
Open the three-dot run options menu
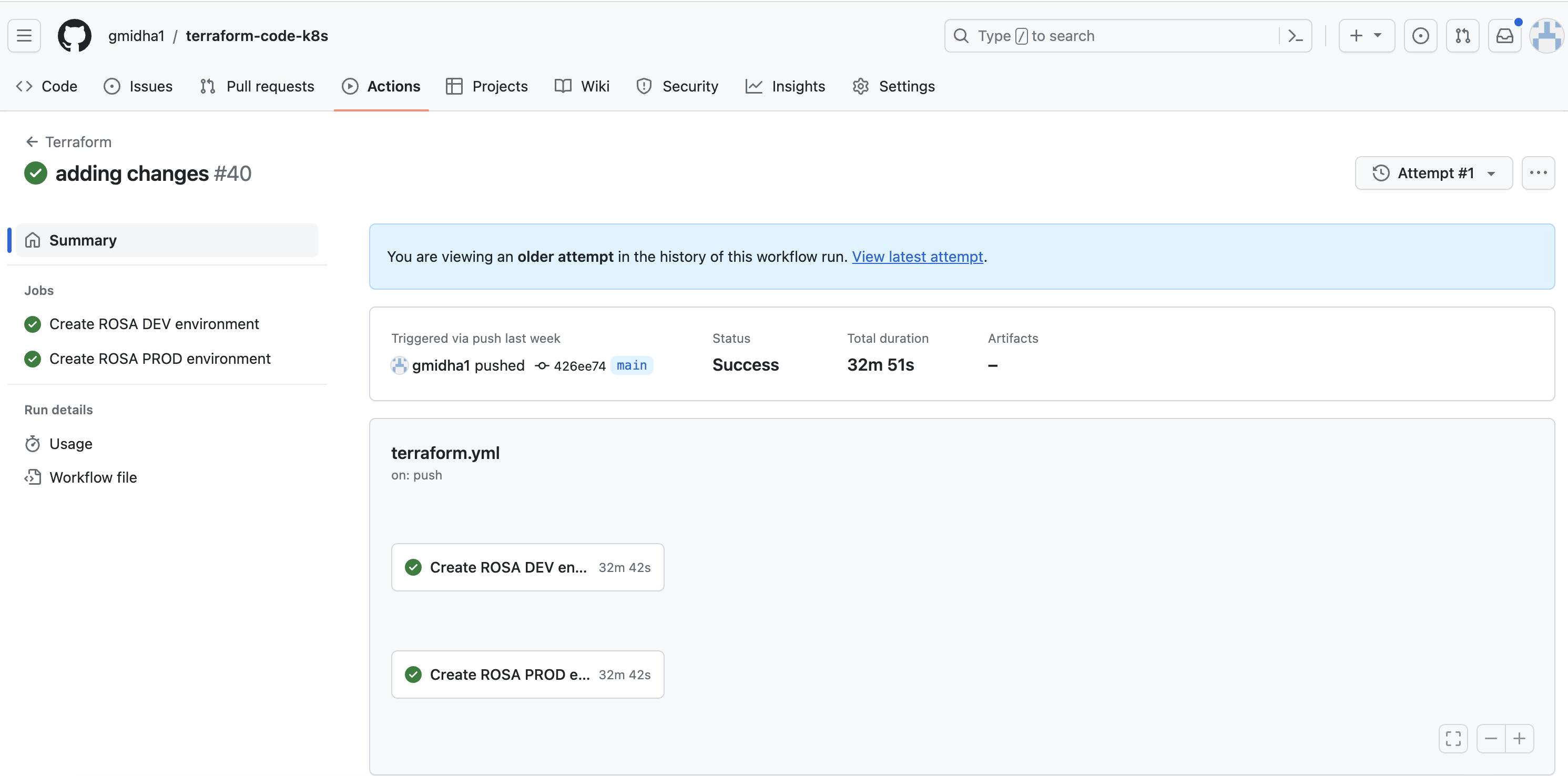[1538, 173]
